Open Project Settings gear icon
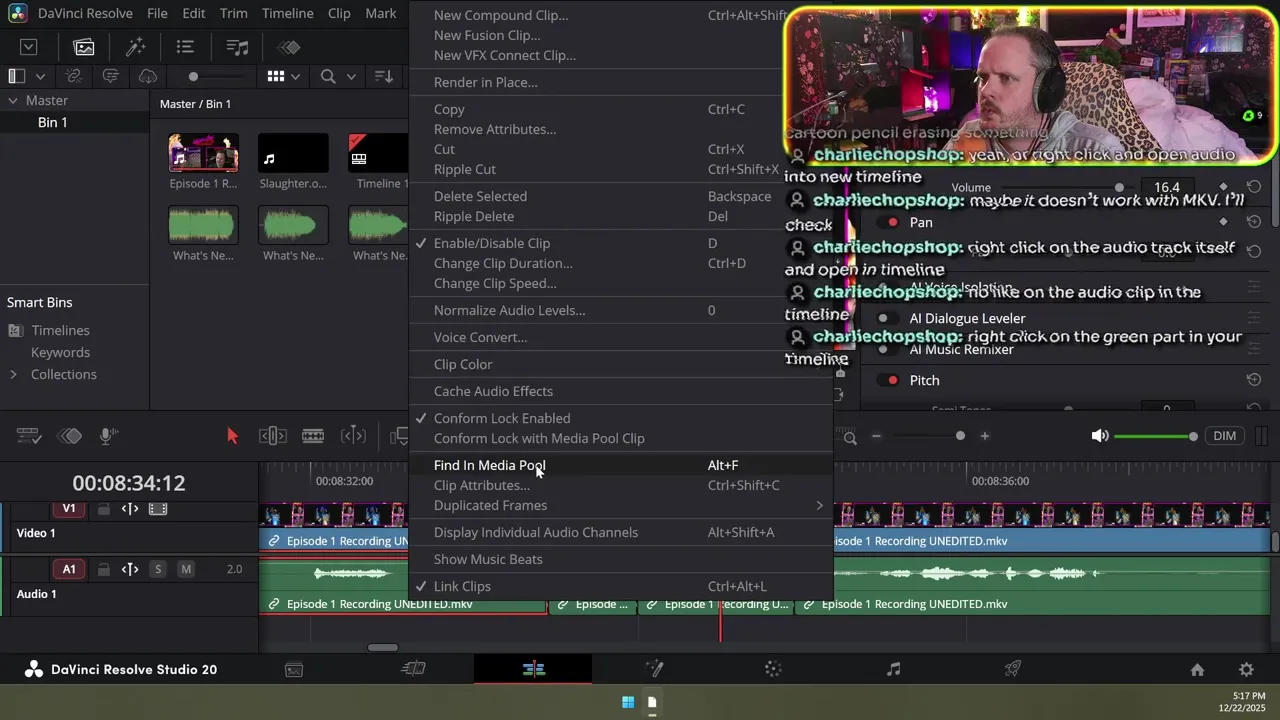 1246,670
